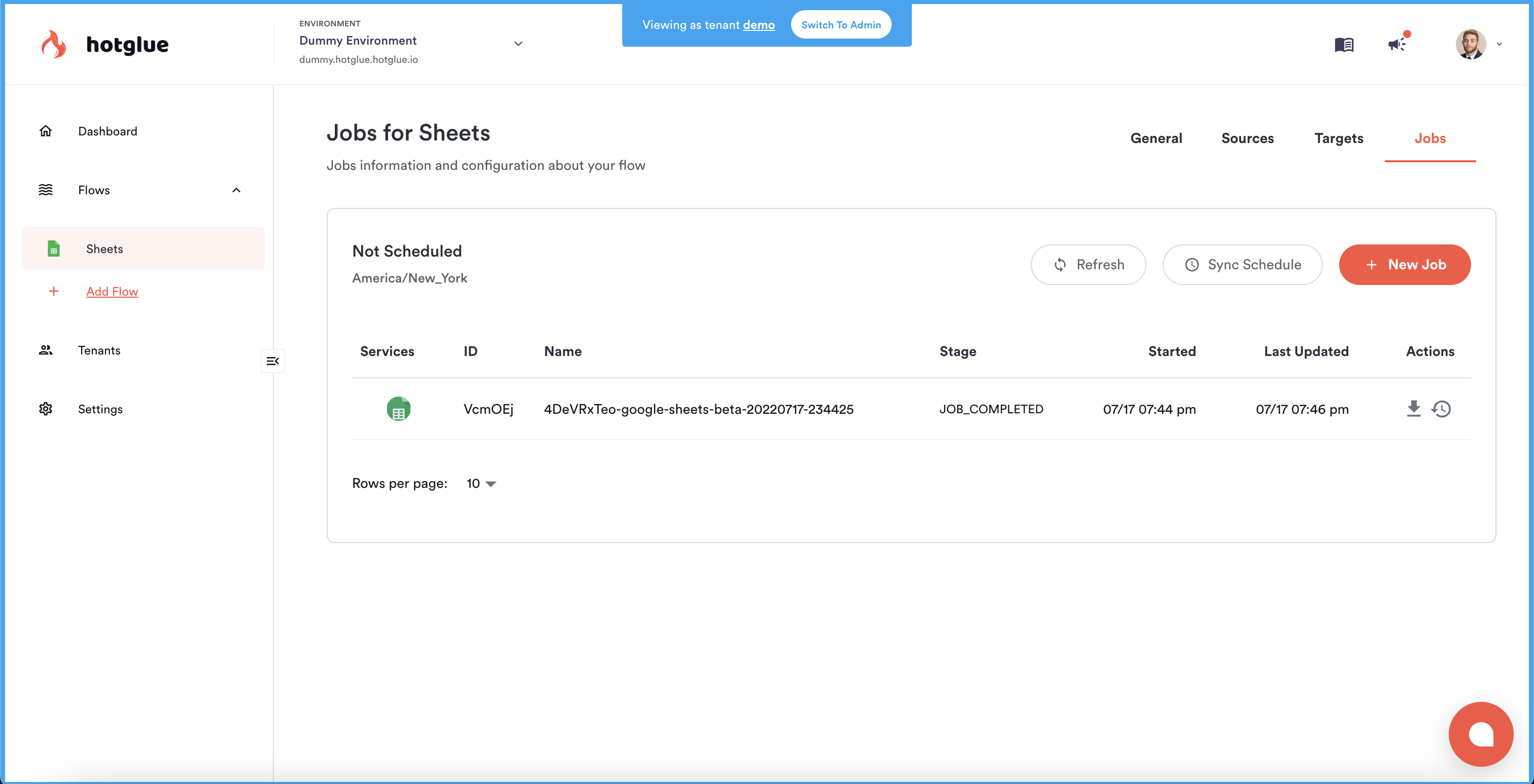The width and height of the screenshot is (1534, 784).
Task: Click the user profile avatar icon
Action: 1470,44
